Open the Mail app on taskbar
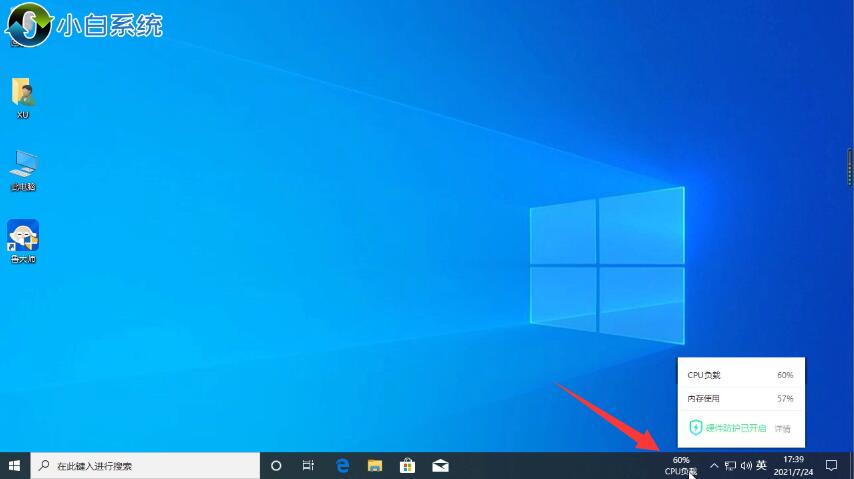854x479 pixels. (x=440, y=466)
